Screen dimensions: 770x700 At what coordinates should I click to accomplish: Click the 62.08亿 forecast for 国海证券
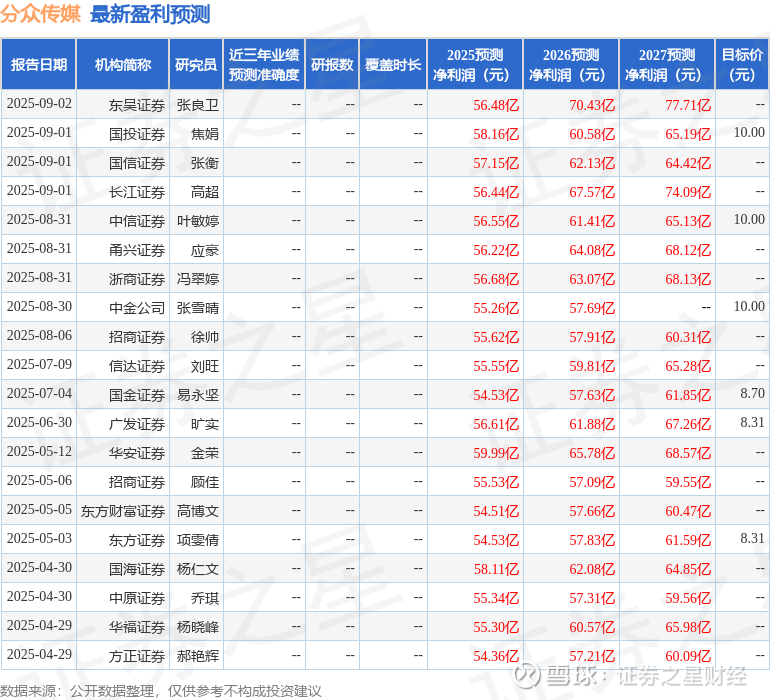click(x=592, y=569)
